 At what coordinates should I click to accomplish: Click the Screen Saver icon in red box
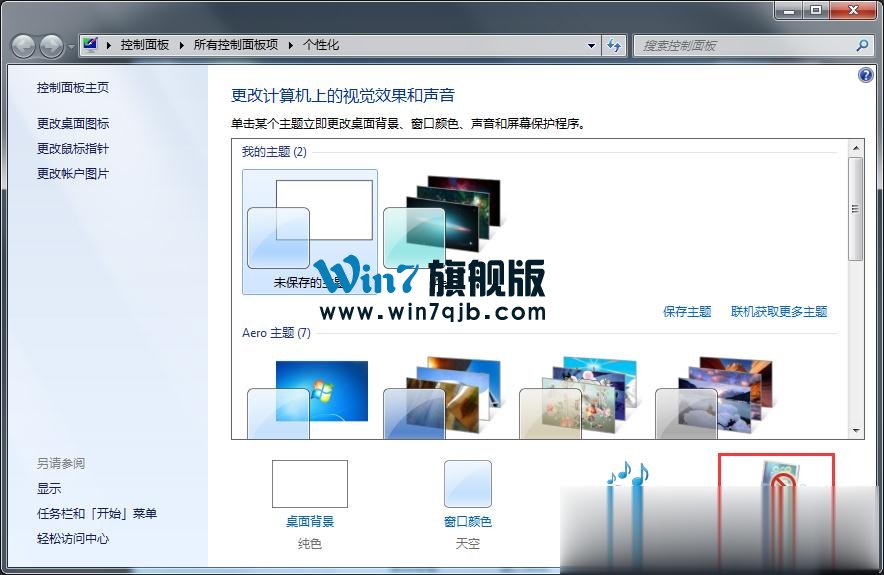[x=783, y=473]
